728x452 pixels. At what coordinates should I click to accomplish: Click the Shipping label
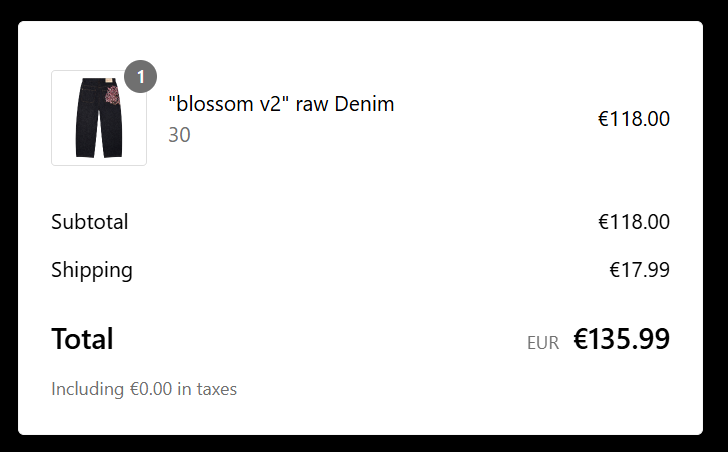click(x=92, y=271)
